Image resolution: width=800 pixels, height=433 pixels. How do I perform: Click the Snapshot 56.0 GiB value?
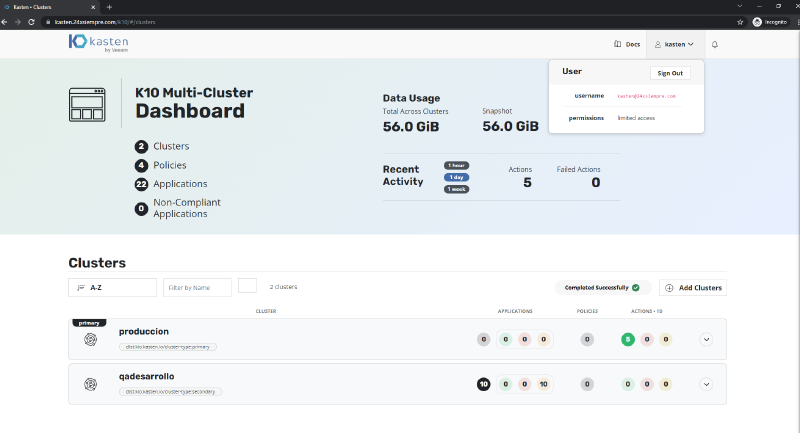point(510,126)
